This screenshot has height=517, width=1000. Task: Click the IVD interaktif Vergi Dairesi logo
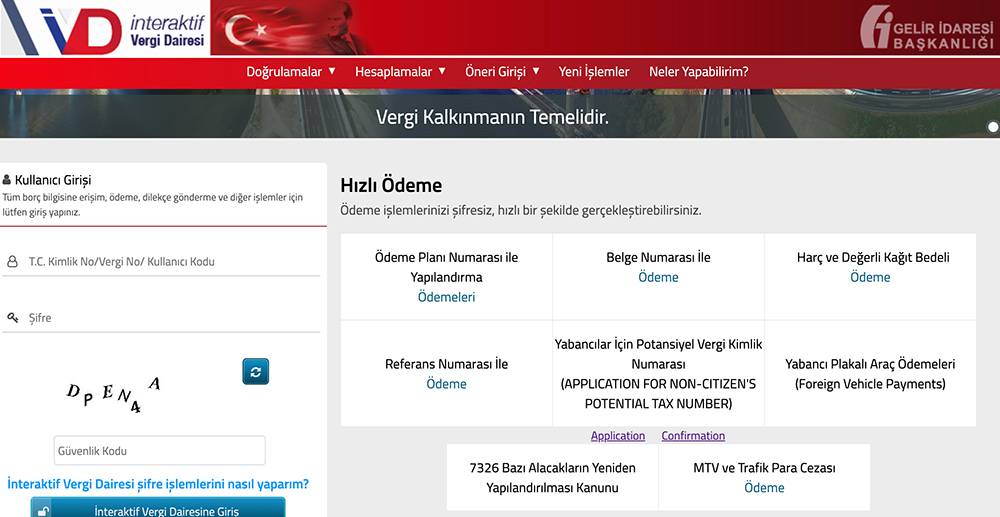tap(105, 28)
